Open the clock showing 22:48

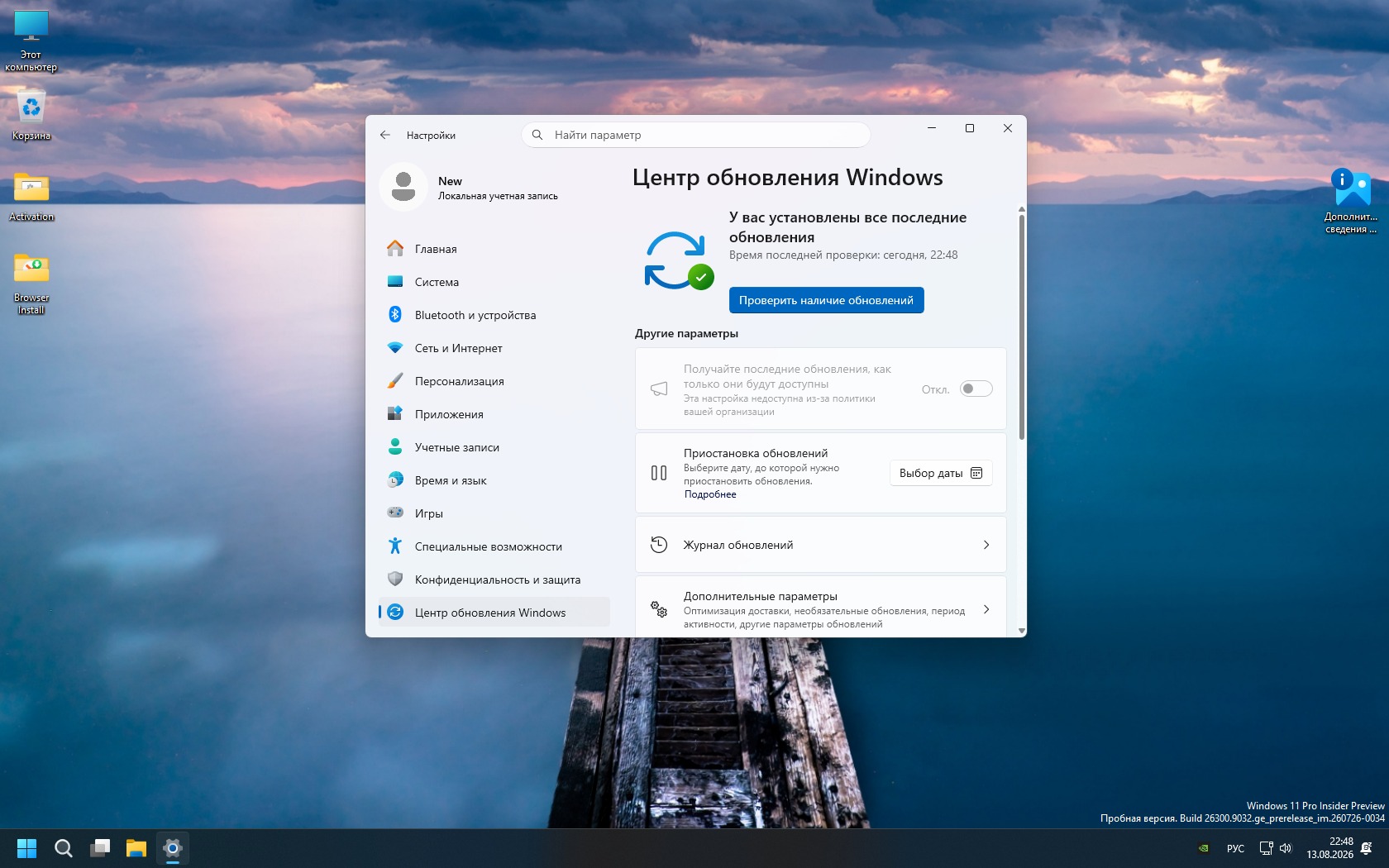pyautogui.click(x=1329, y=848)
